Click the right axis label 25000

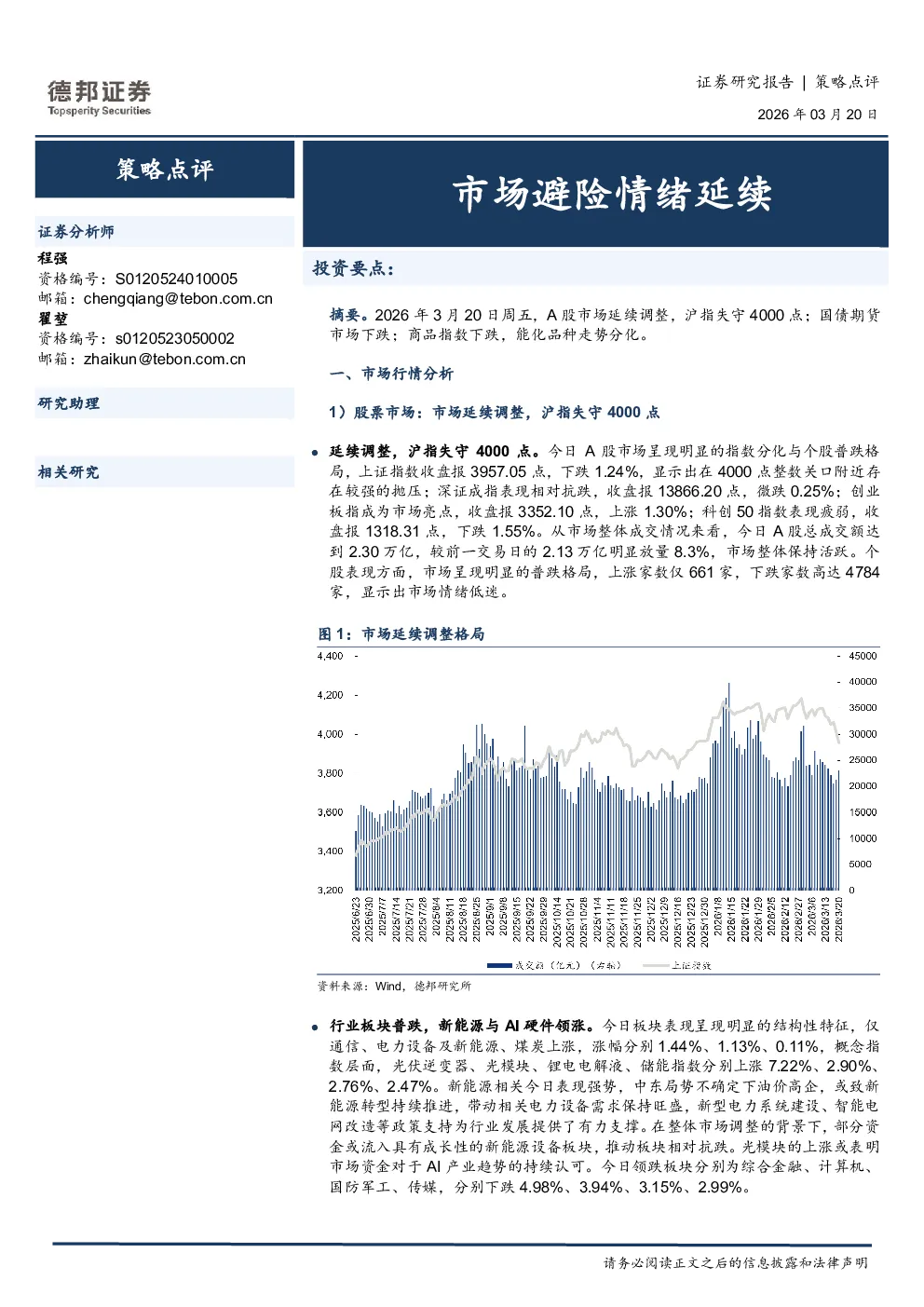863,760
